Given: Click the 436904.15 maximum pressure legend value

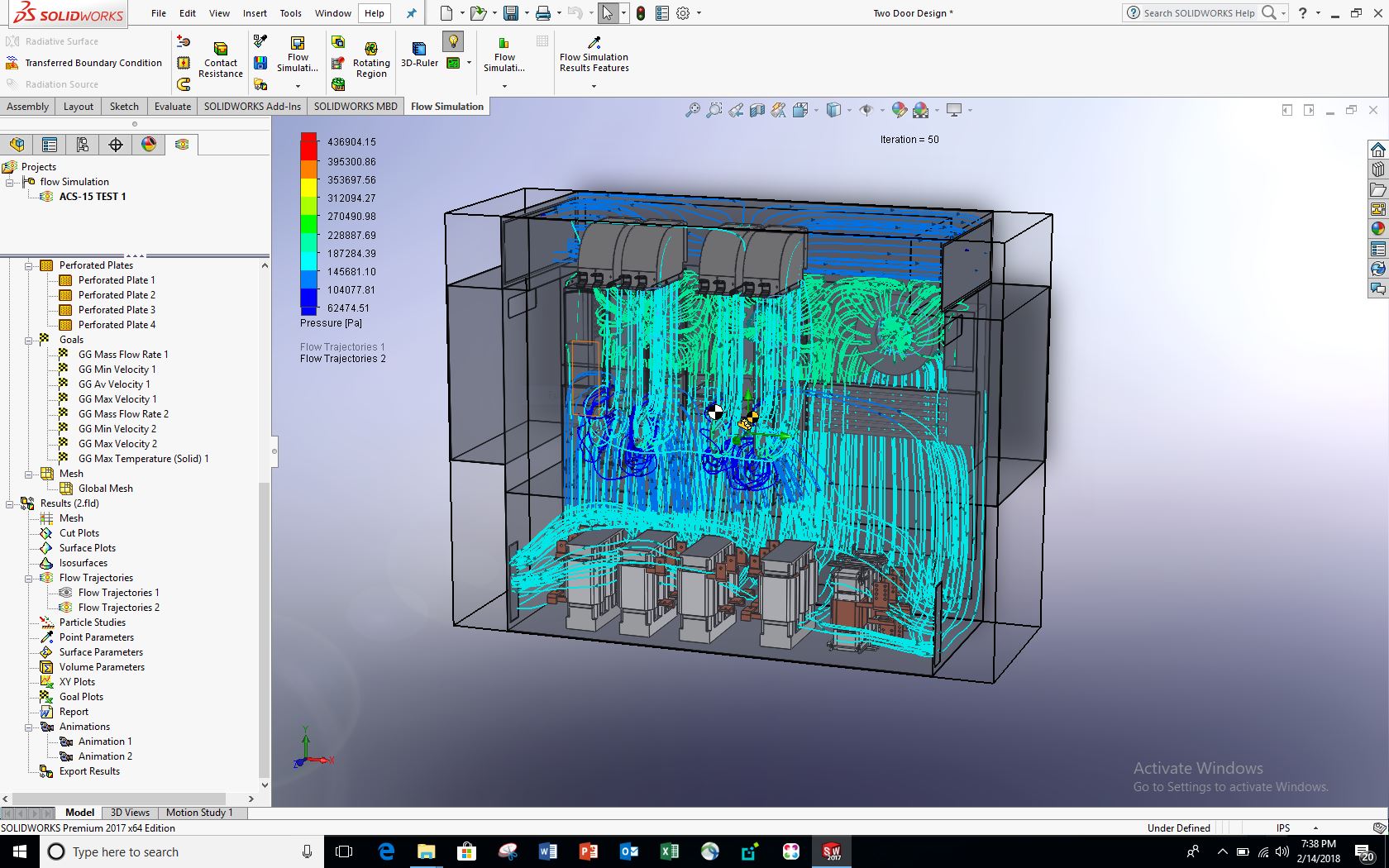Looking at the screenshot, I should 351,142.
